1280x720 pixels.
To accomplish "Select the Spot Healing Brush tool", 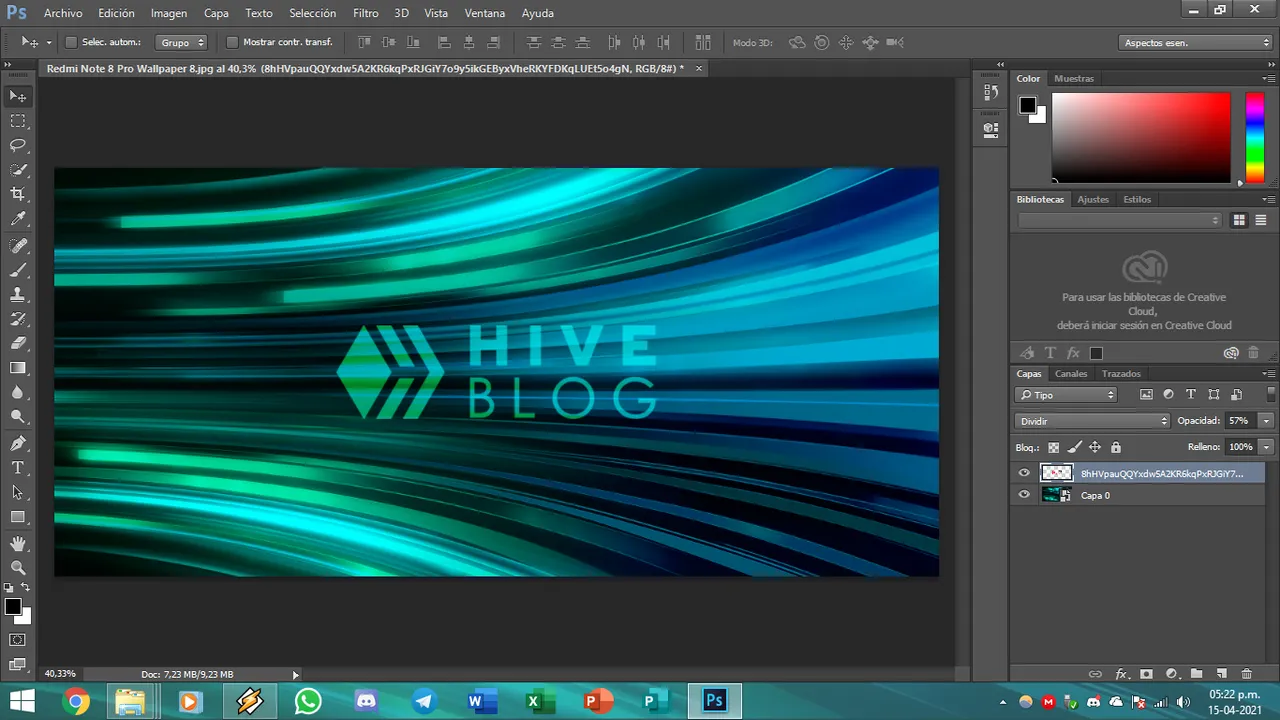I will pos(18,246).
